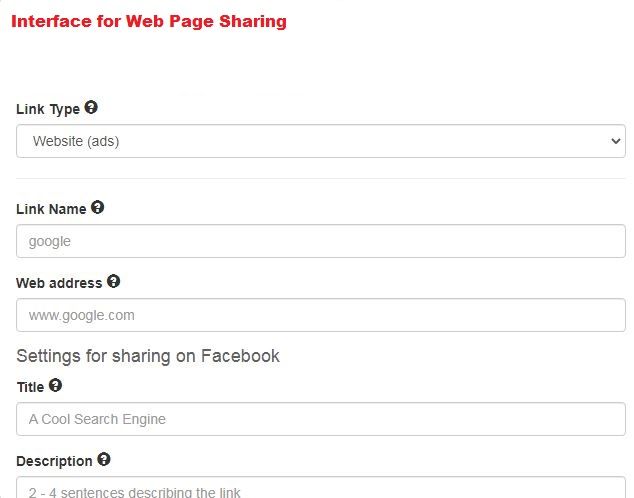The height and width of the screenshot is (498, 634).
Task: Click the Web address input box
Action: coord(320,315)
